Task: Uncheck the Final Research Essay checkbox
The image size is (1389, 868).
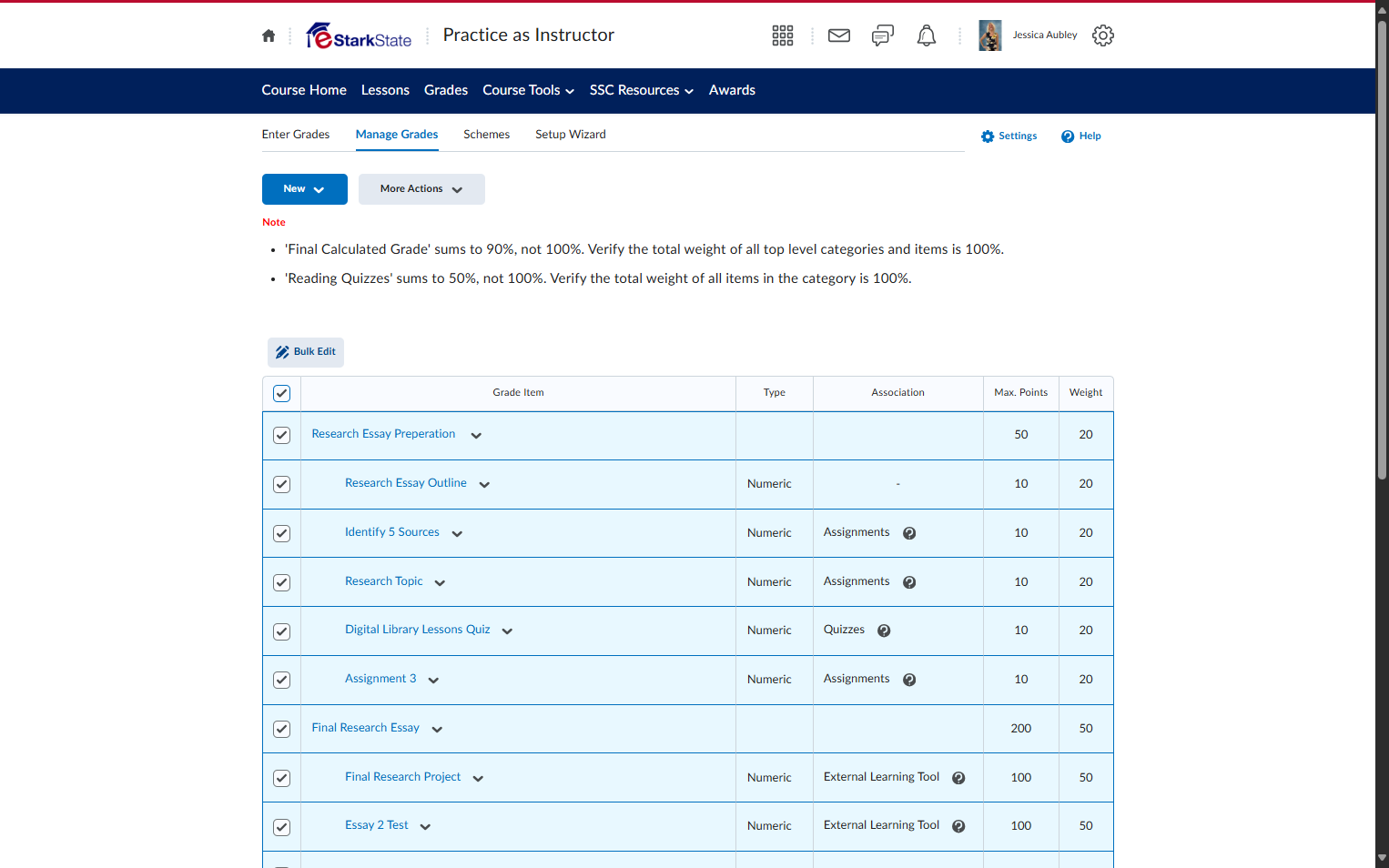Action: [x=282, y=729]
